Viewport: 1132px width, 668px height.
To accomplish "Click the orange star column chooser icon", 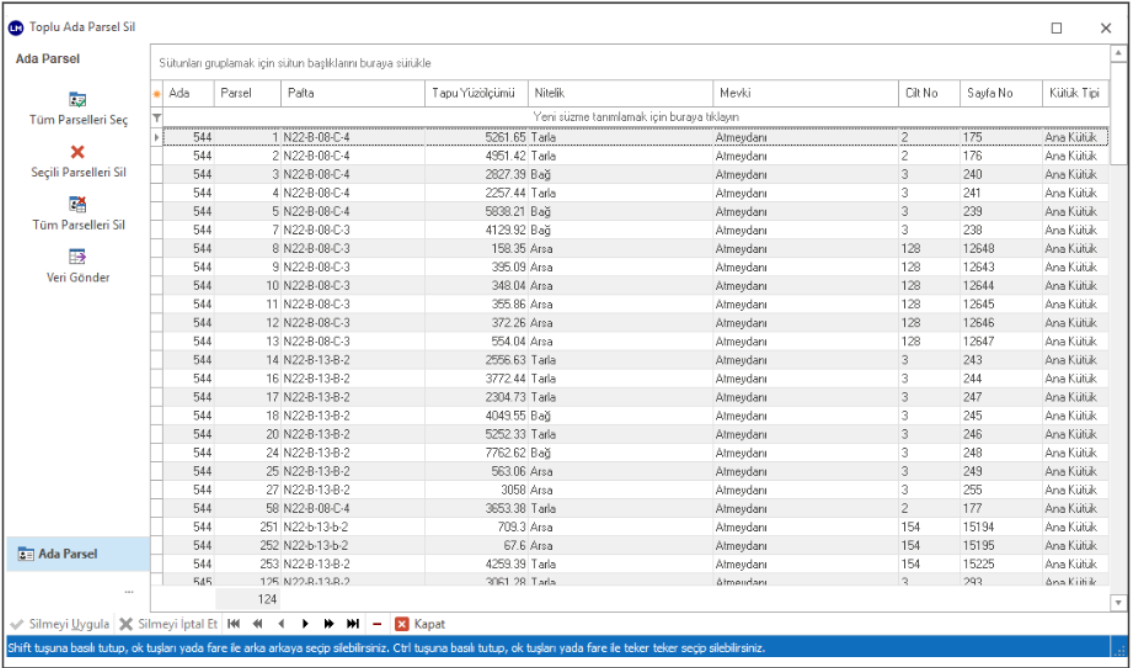I will tap(156, 94).
